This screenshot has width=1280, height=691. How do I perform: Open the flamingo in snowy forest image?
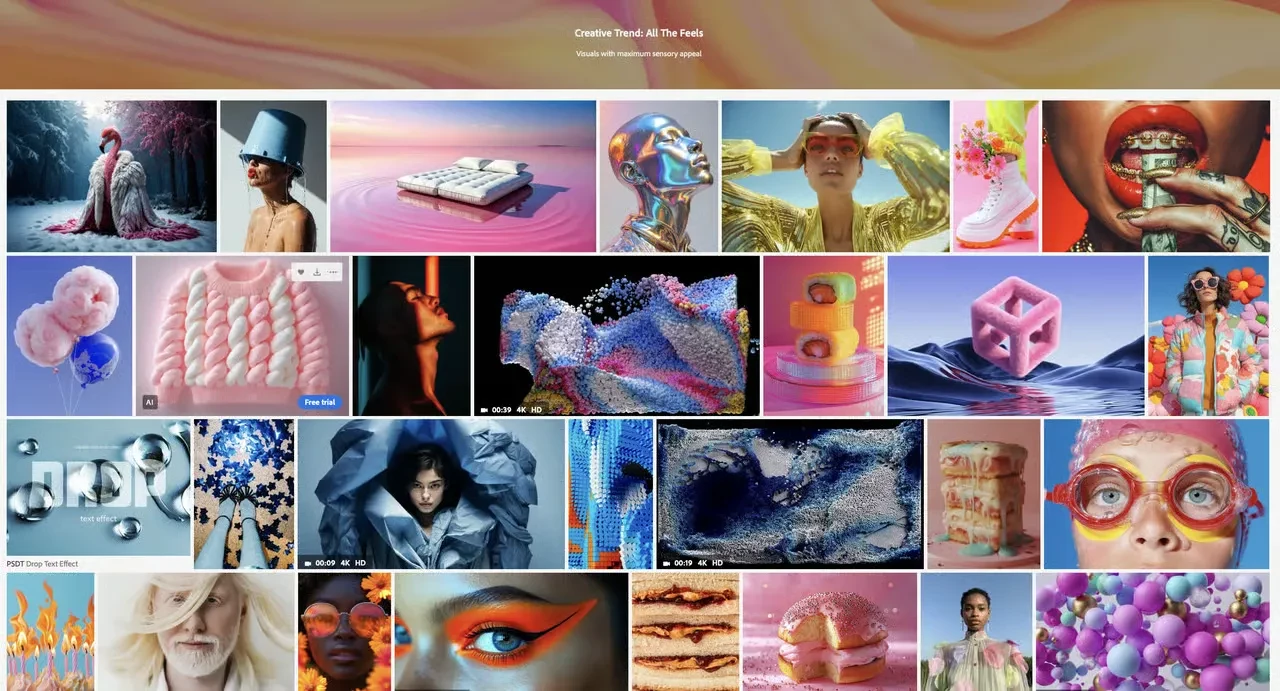(112, 176)
